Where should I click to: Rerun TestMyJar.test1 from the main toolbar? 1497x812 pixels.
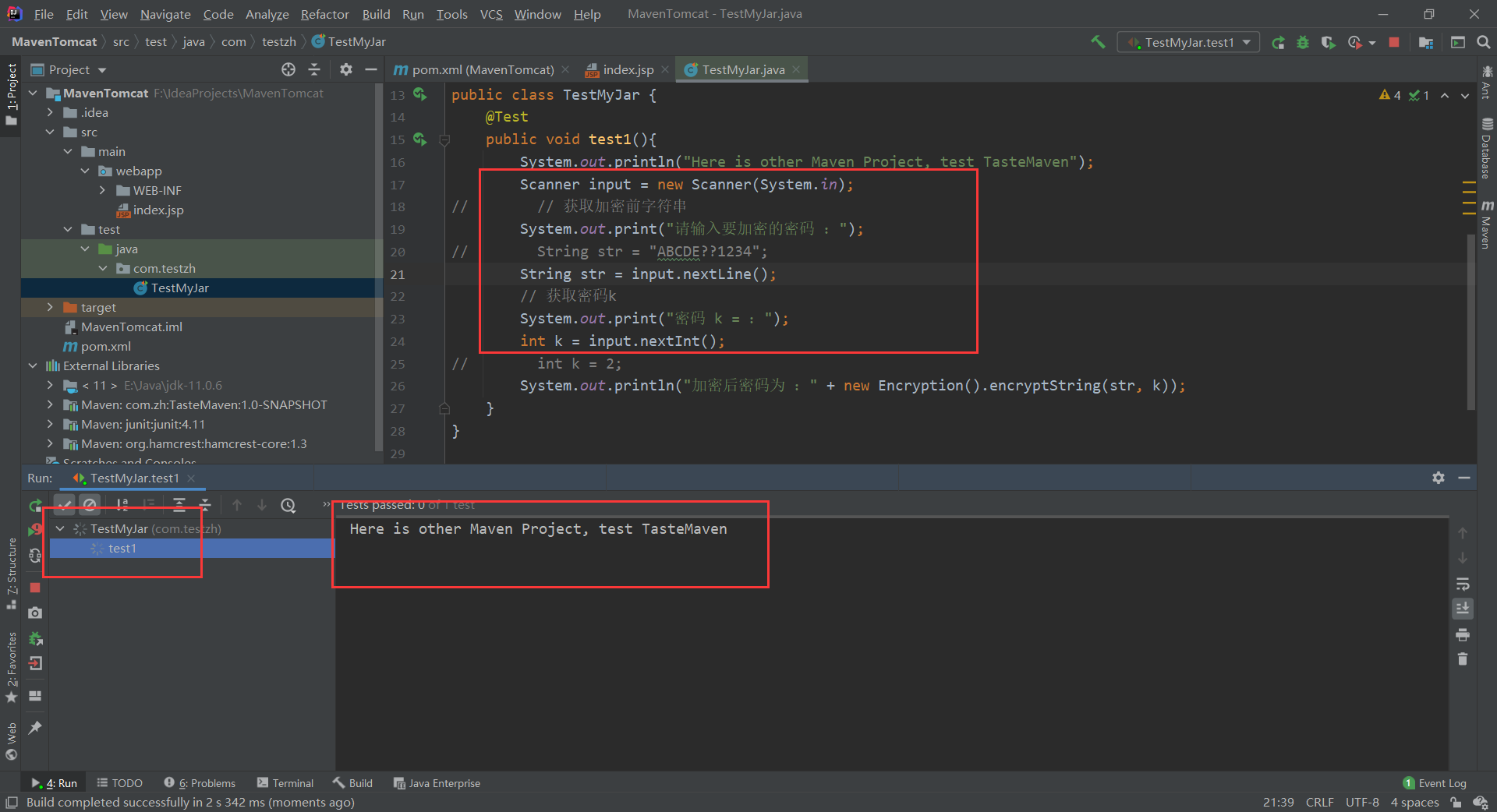(x=1278, y=42)
